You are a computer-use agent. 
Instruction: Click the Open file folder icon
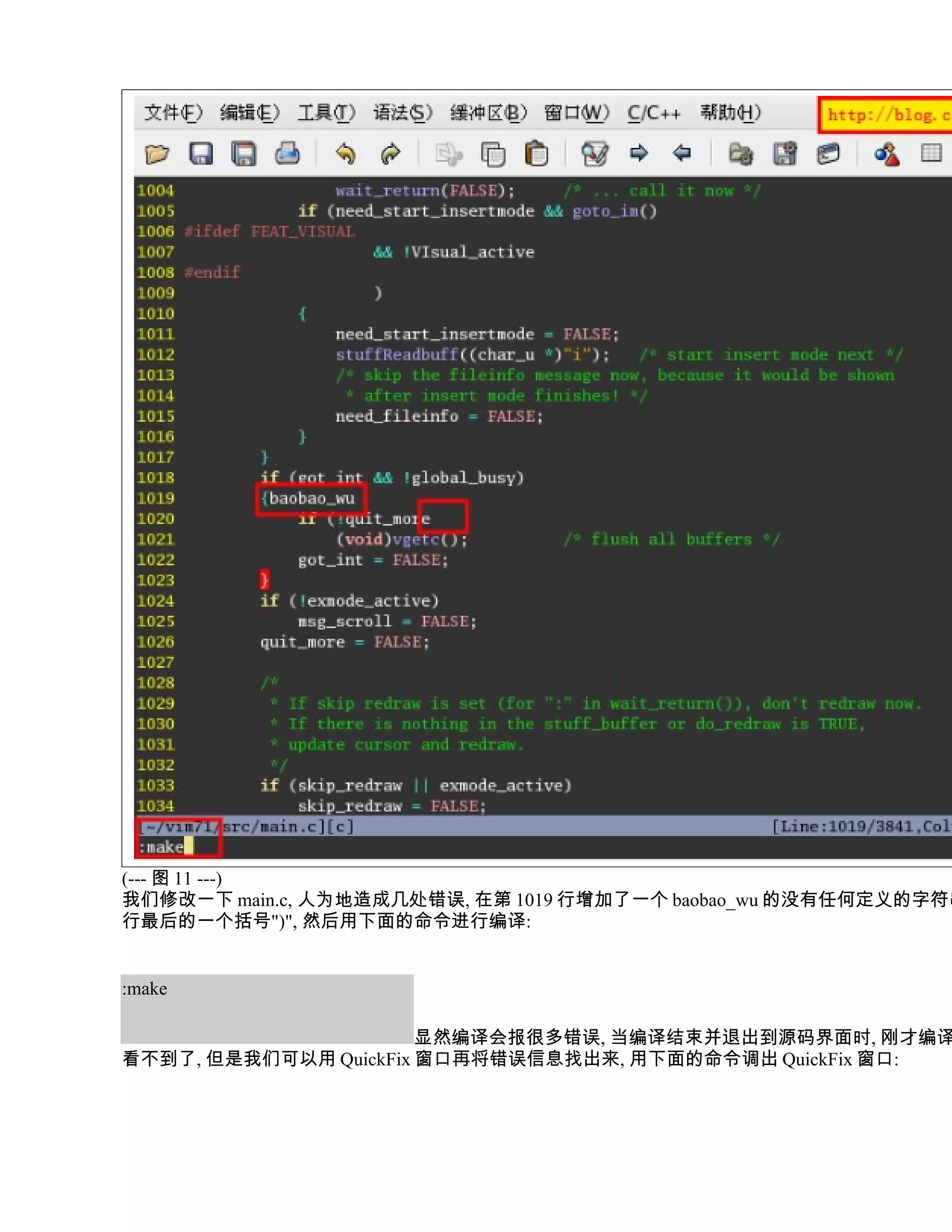[157, 153]
